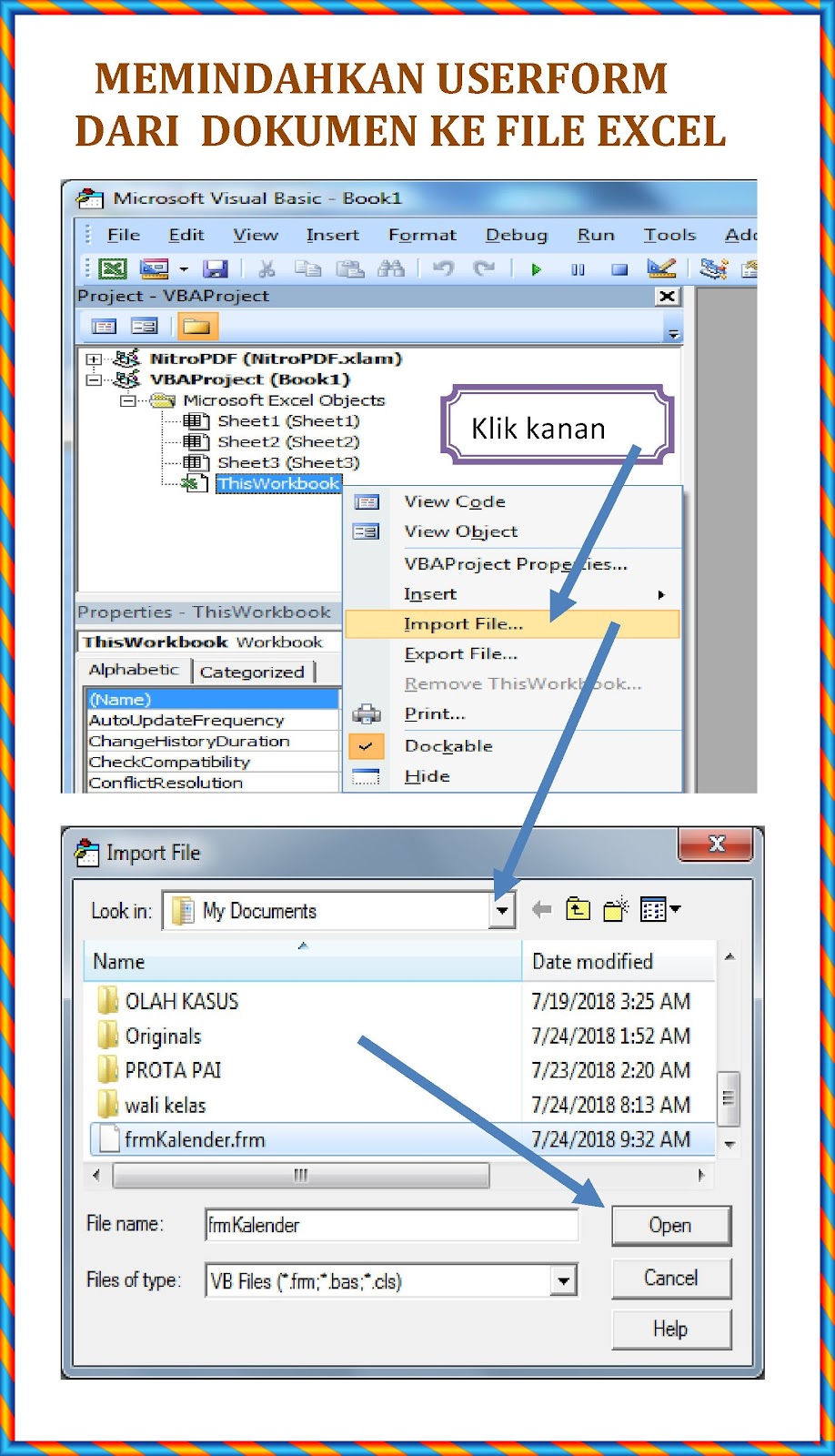Open the File menu
Viewport: 835px width, 1456px height.
click(x=124, y=235)
